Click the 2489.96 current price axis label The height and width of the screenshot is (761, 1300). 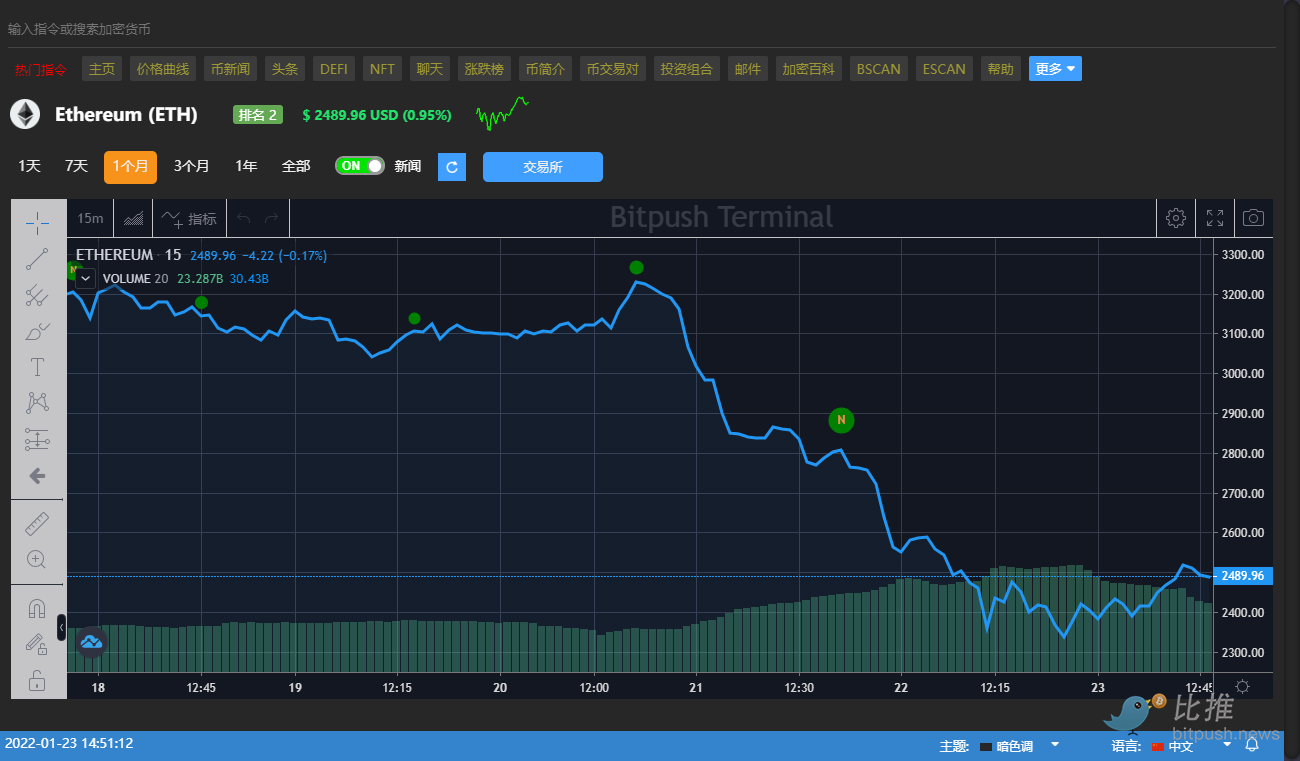[x=1242, y=576]
